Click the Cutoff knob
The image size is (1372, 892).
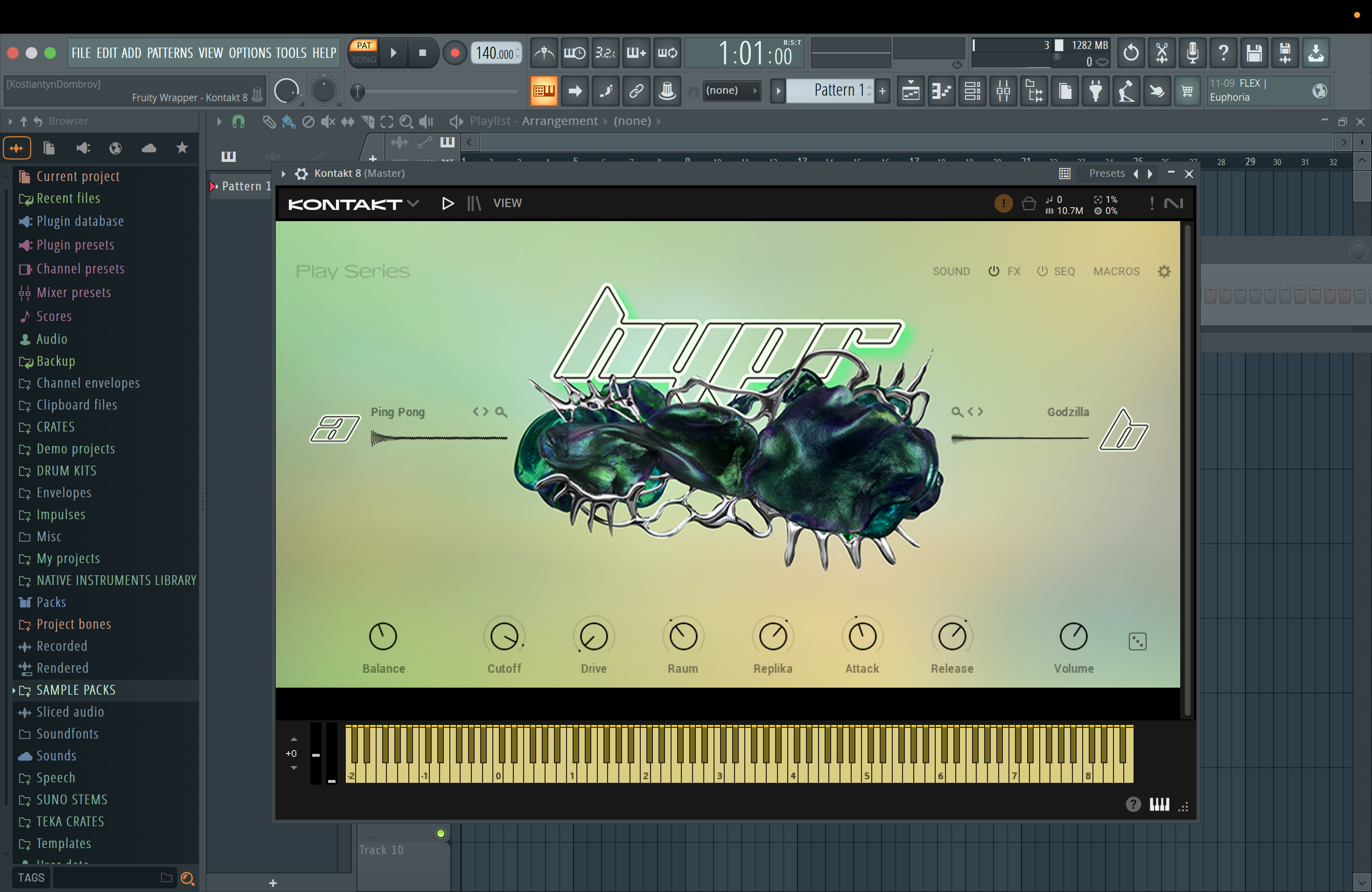pos(504,637)
